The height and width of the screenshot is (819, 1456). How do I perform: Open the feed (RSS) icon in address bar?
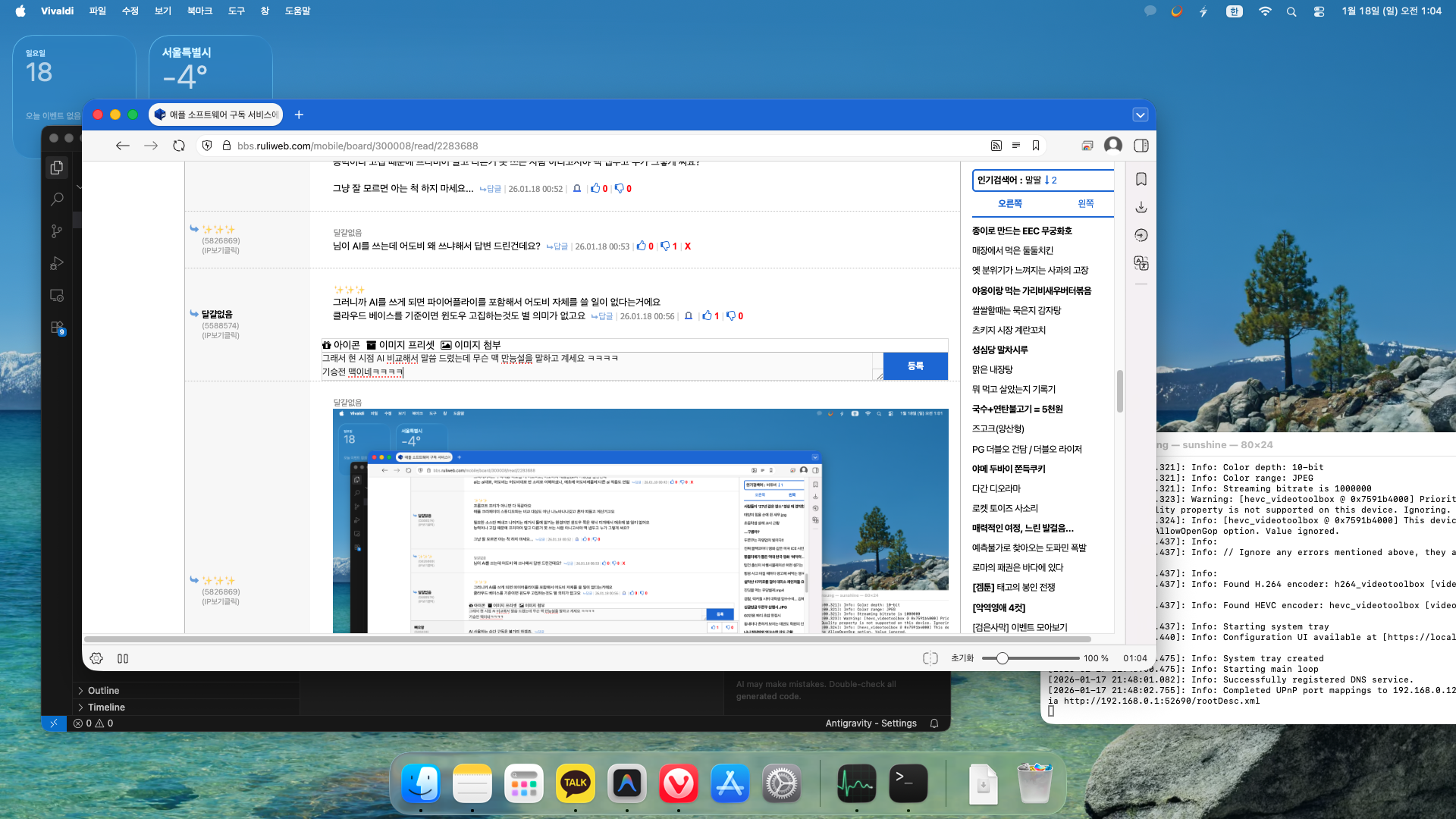[x=996, y=146]
